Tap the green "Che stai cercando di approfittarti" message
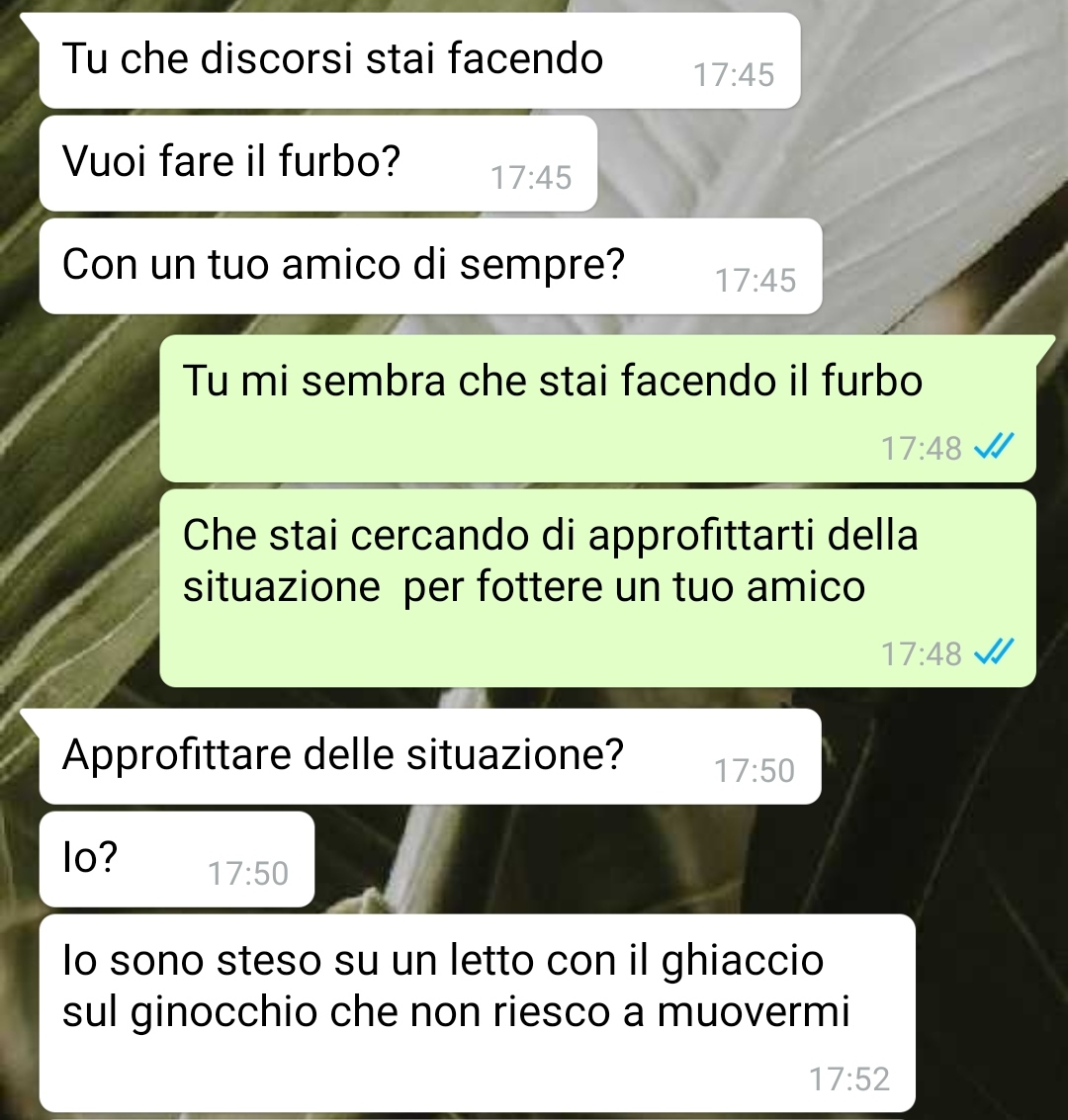The image size is (1068, 1120). tap(598, 588)
